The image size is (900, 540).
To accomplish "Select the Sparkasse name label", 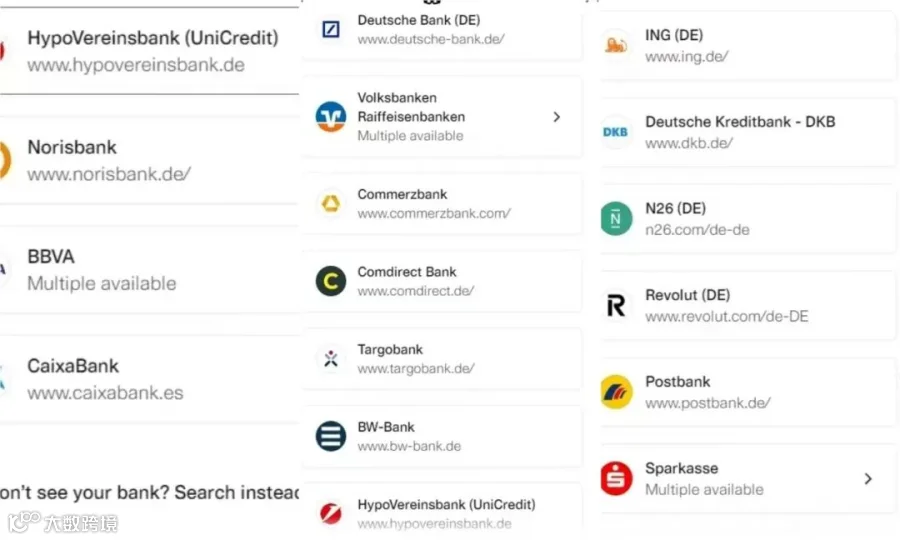I will [x=681, y=468].
